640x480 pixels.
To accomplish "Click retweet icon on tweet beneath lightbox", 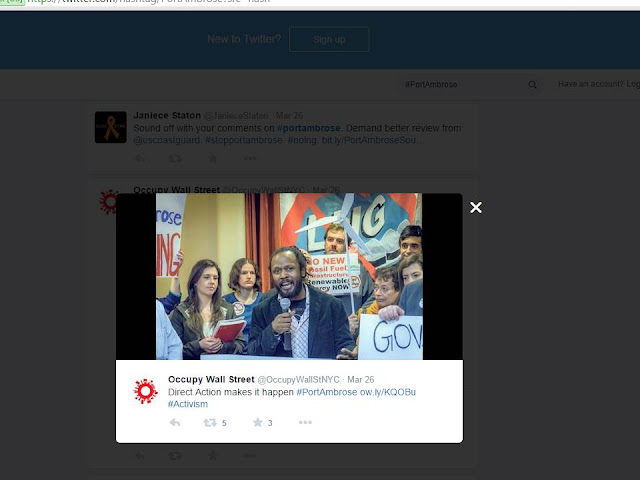I will (x=176, y=456).
